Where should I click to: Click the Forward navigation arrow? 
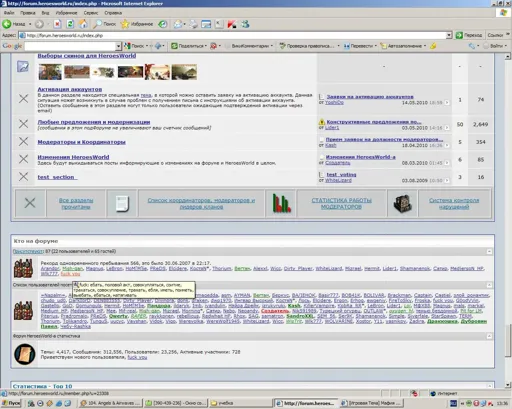[x=39, y=24]
